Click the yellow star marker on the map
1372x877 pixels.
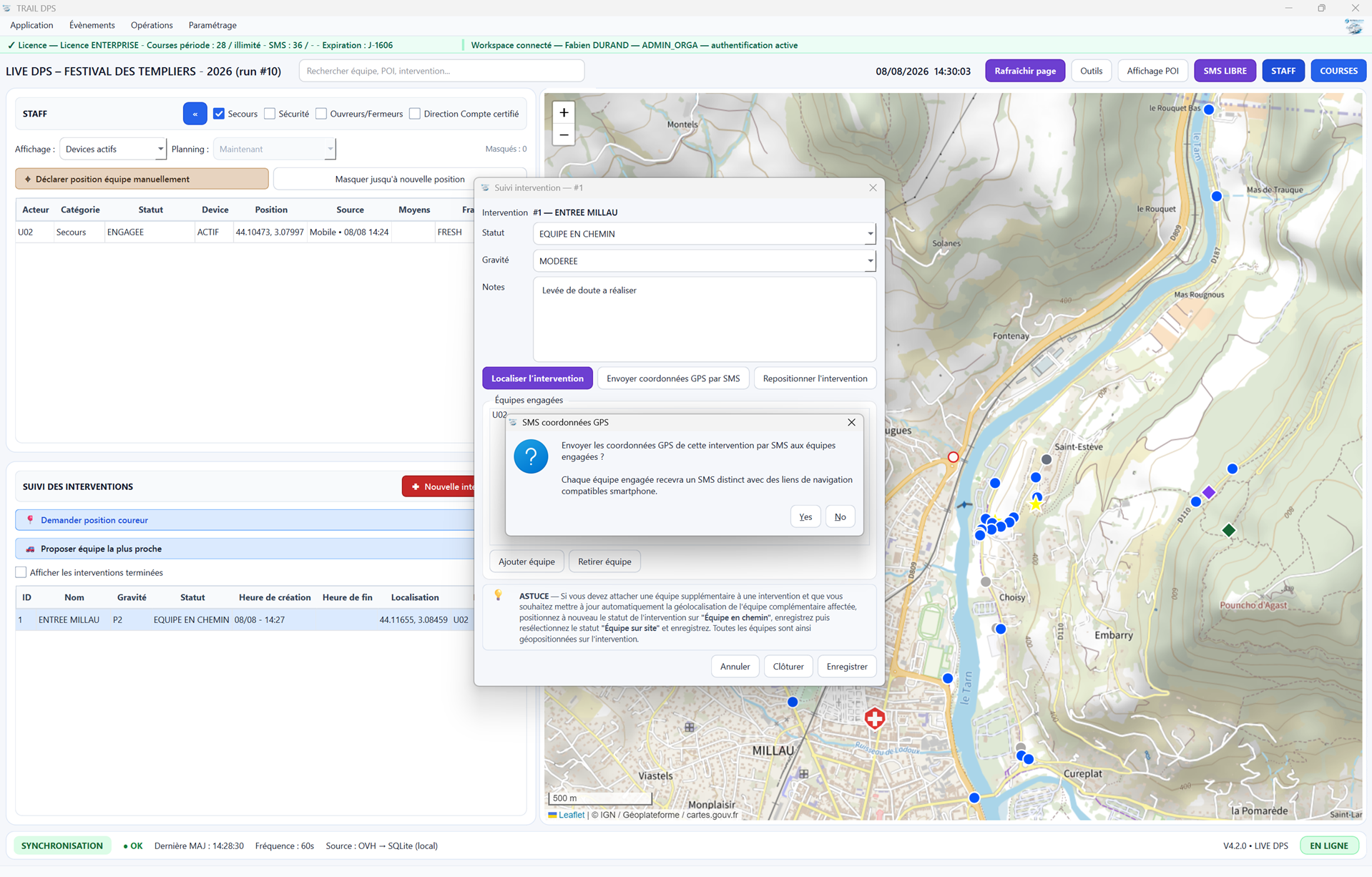coord(1036,504)
